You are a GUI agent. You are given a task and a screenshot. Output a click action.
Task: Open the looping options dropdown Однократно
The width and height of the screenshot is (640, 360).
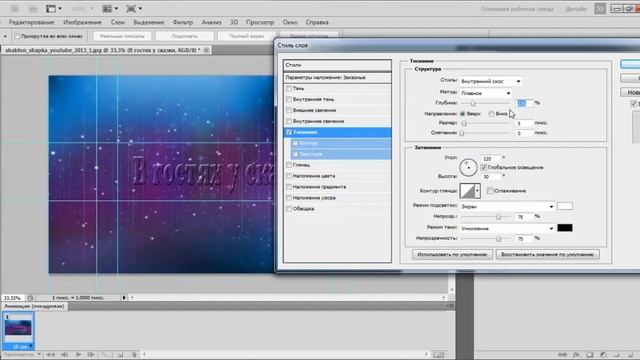pos(22,355)
